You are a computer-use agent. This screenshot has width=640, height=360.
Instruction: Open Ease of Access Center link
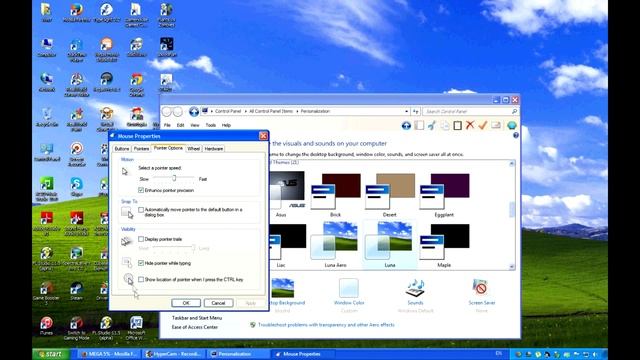[195, 327]
